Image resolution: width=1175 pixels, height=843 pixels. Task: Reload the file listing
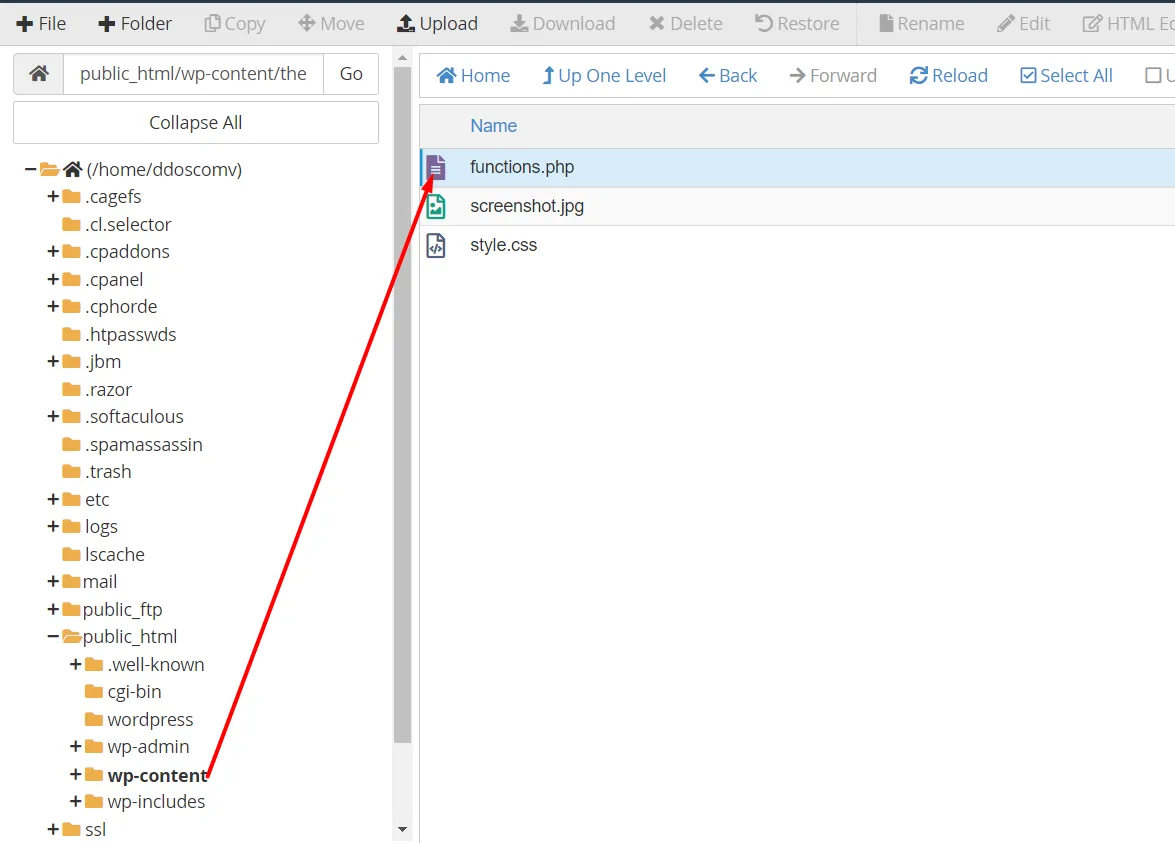coord(949,76)
